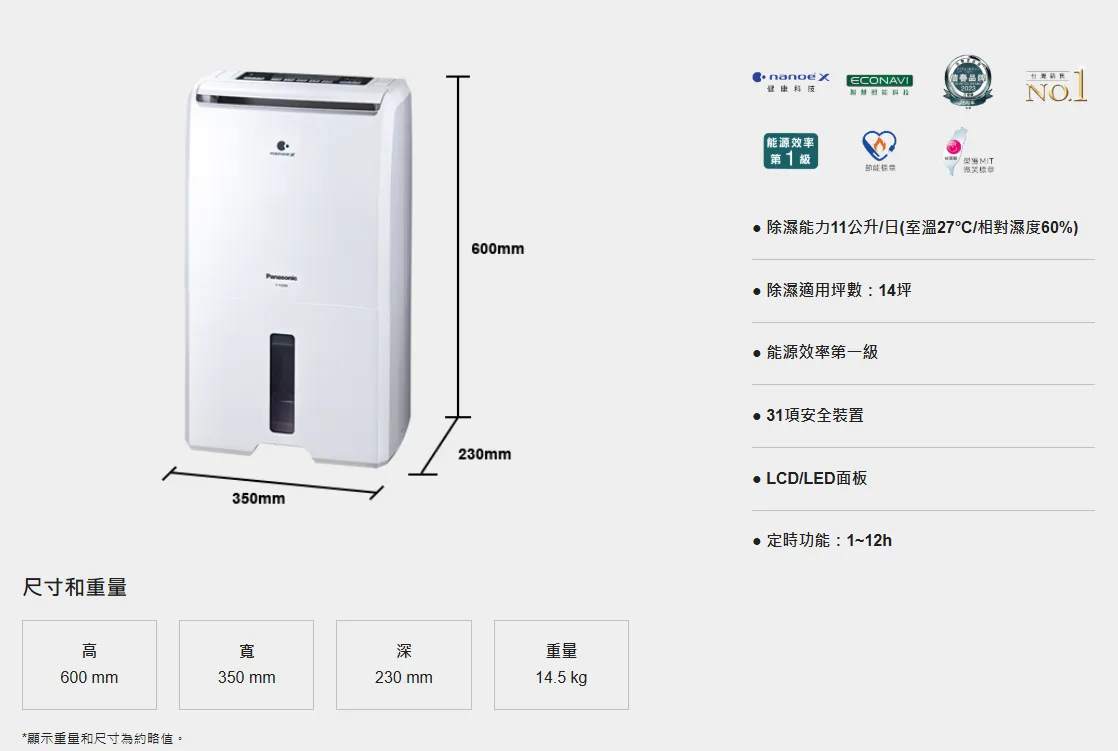Click the 600mm height dimension label
Screen dimensions: 1118x751
[x=498, y=249]
